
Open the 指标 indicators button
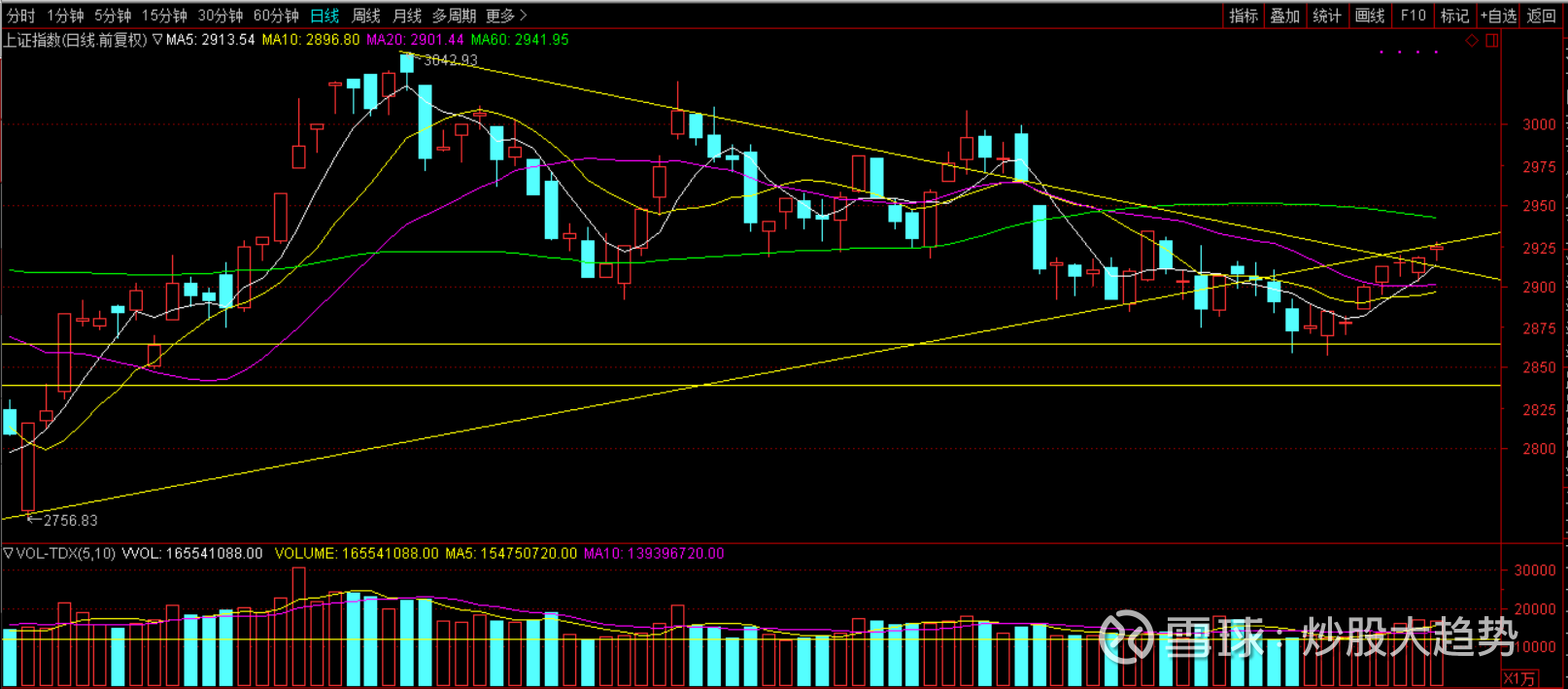click(x=1244, y=16)
